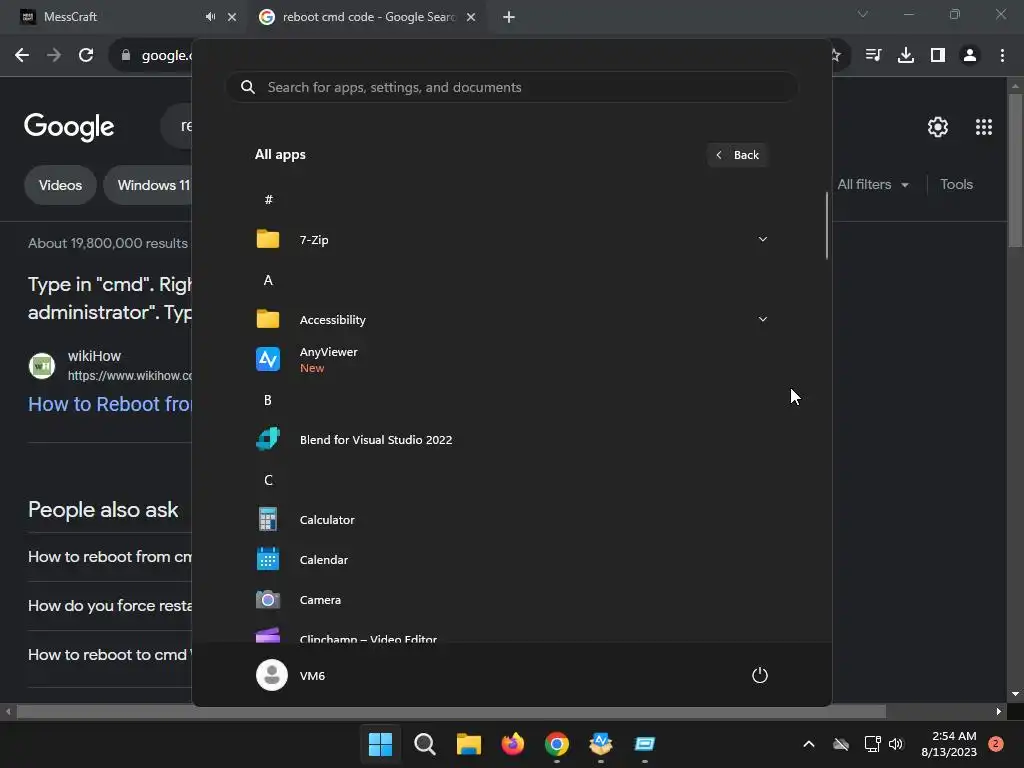
Task: Open Google quick settings gear
Action: click(938, 127)
